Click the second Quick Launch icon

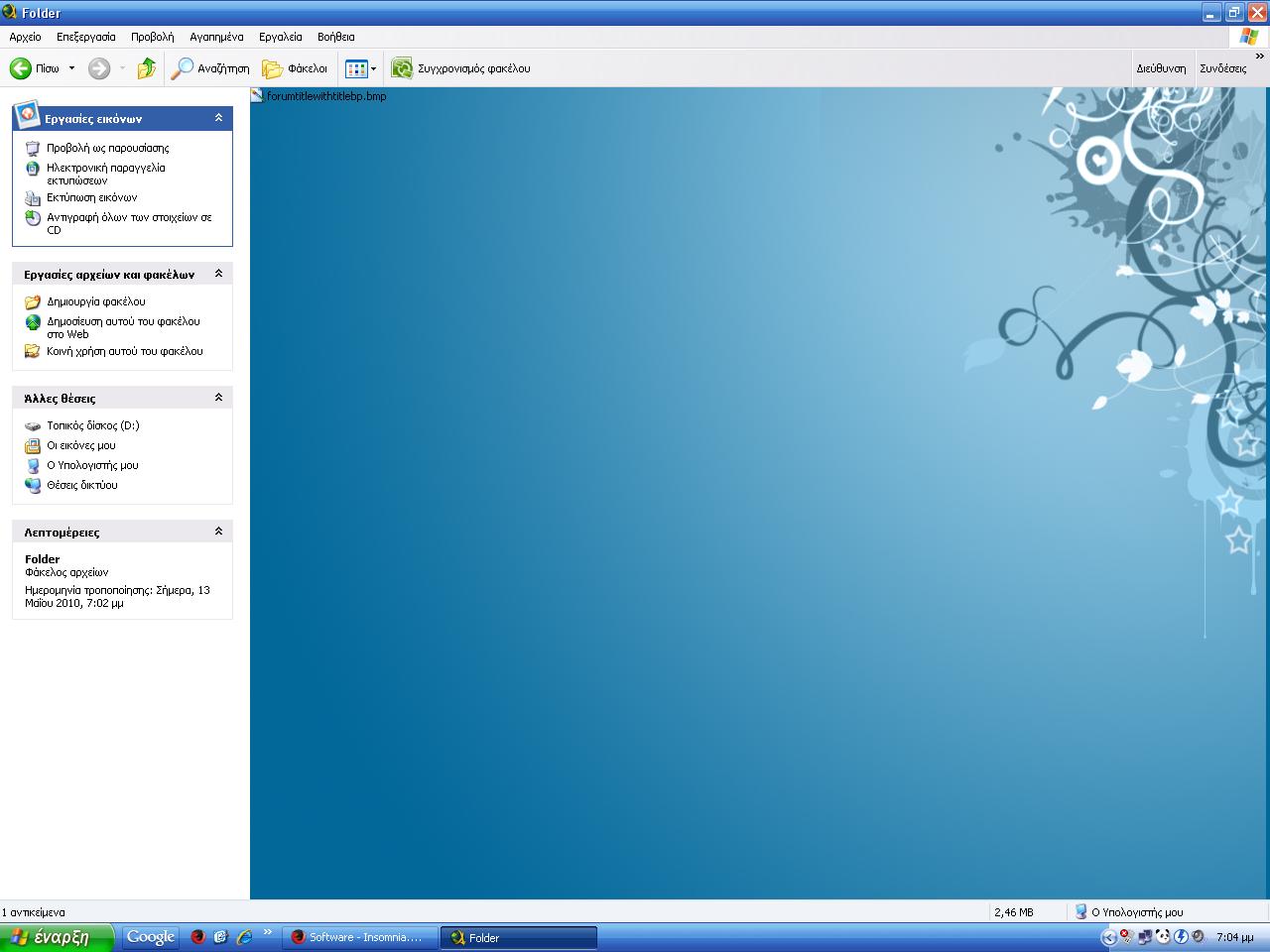click(x=220, y=937)
